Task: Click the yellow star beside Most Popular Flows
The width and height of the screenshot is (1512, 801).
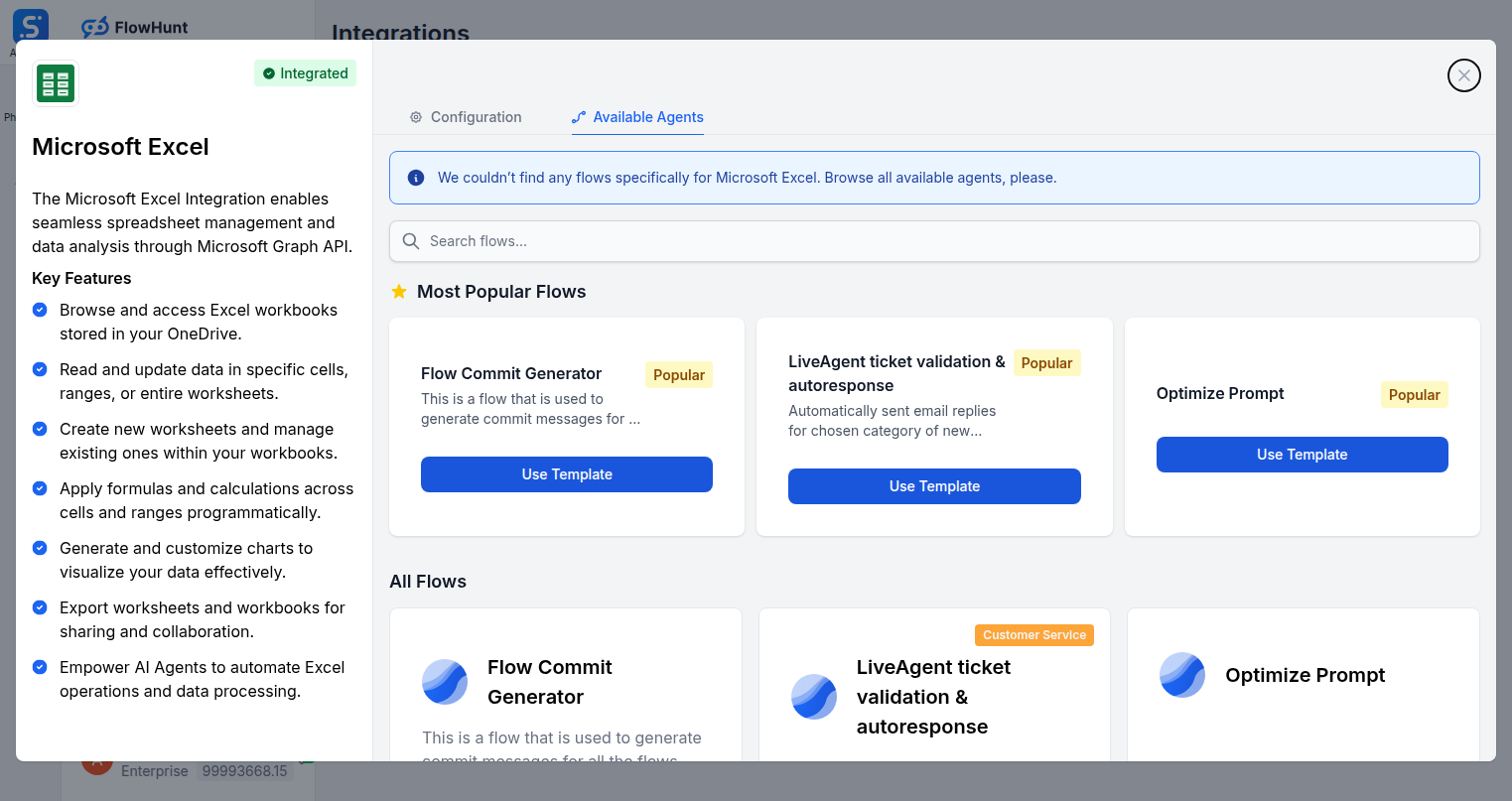Action: (x=399, y=292)
